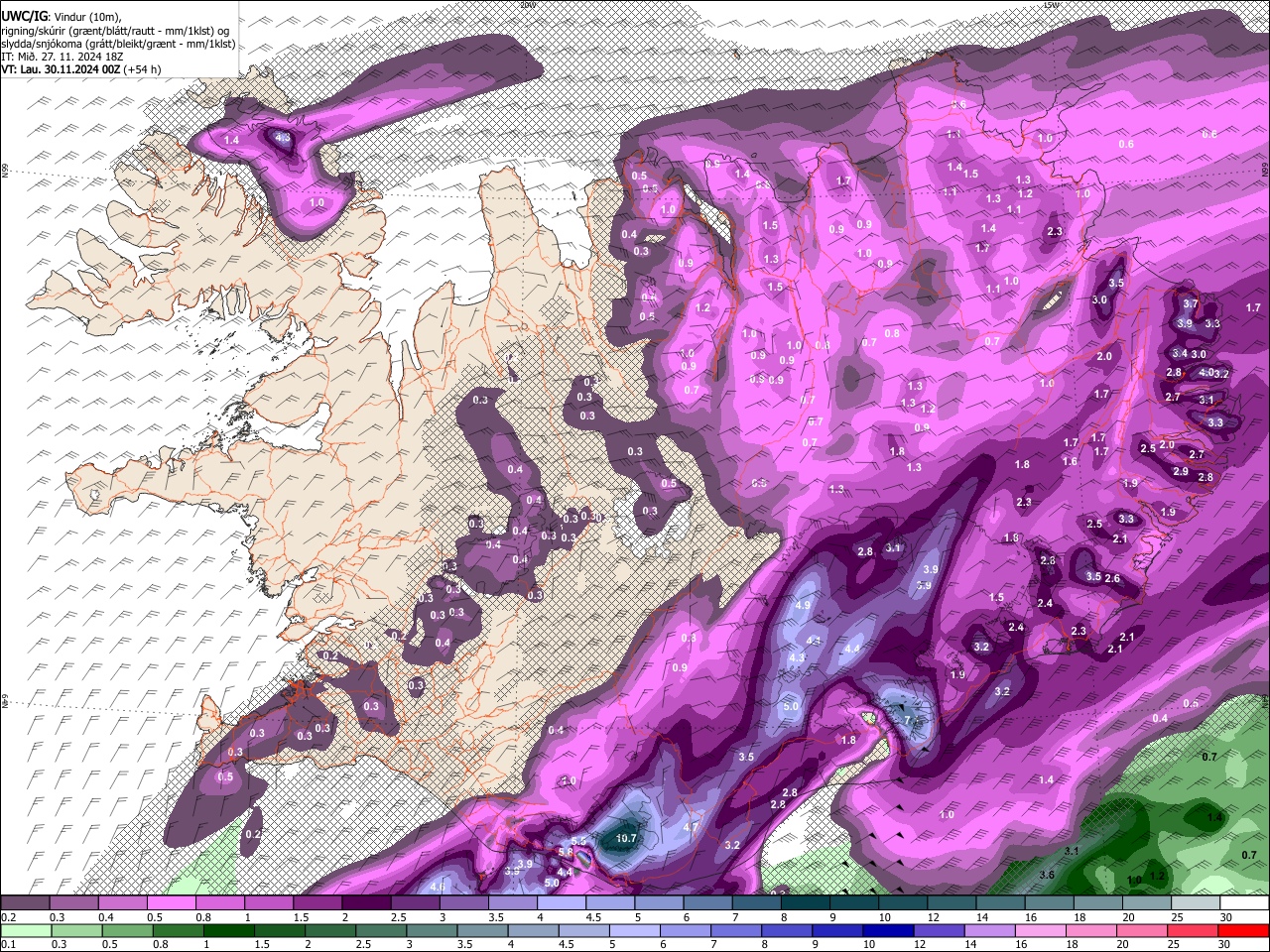Pick the bright red 30 rain swatch
Screen dimensions: 1270x952
1244,931
